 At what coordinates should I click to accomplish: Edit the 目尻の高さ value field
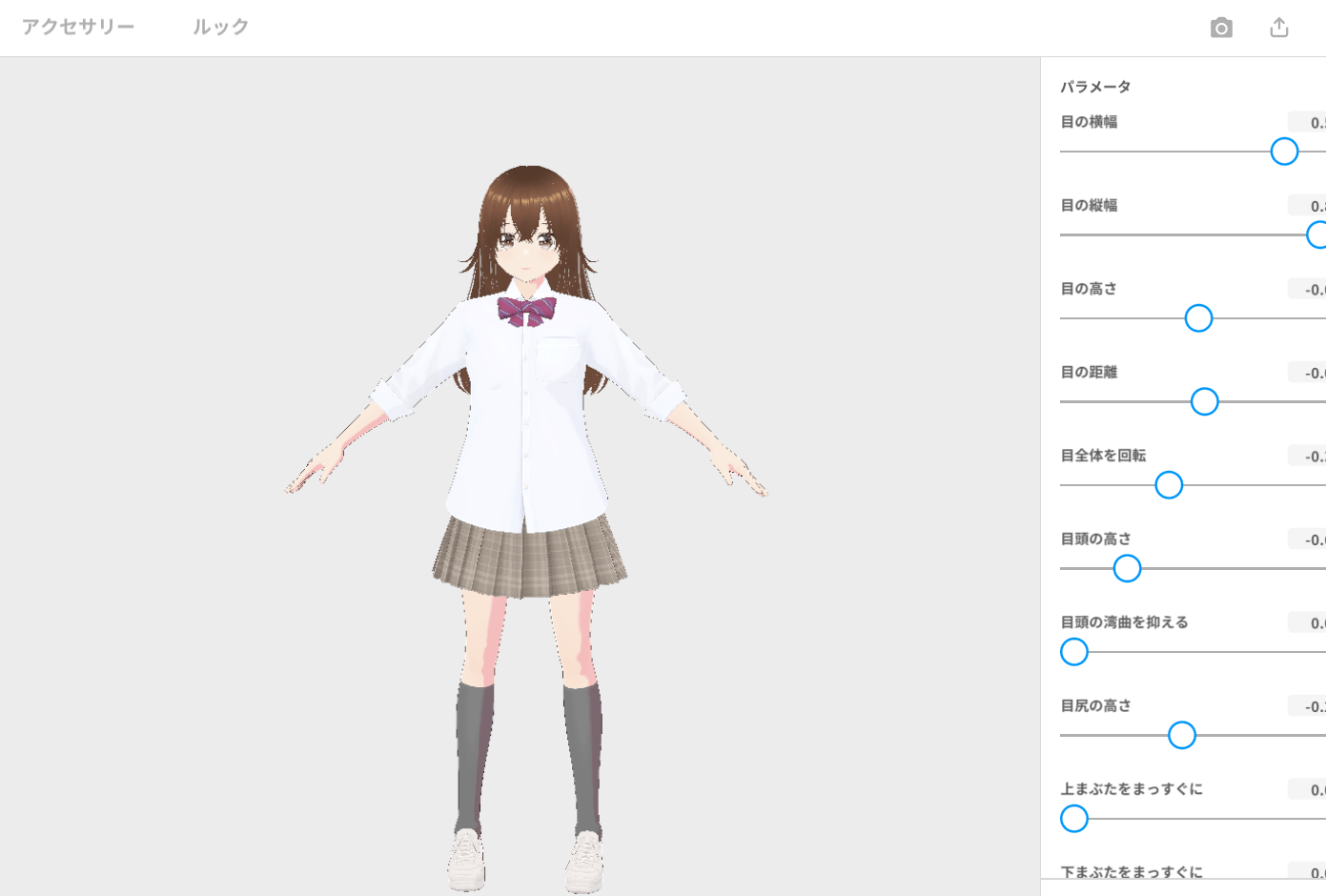[1307, 705]
